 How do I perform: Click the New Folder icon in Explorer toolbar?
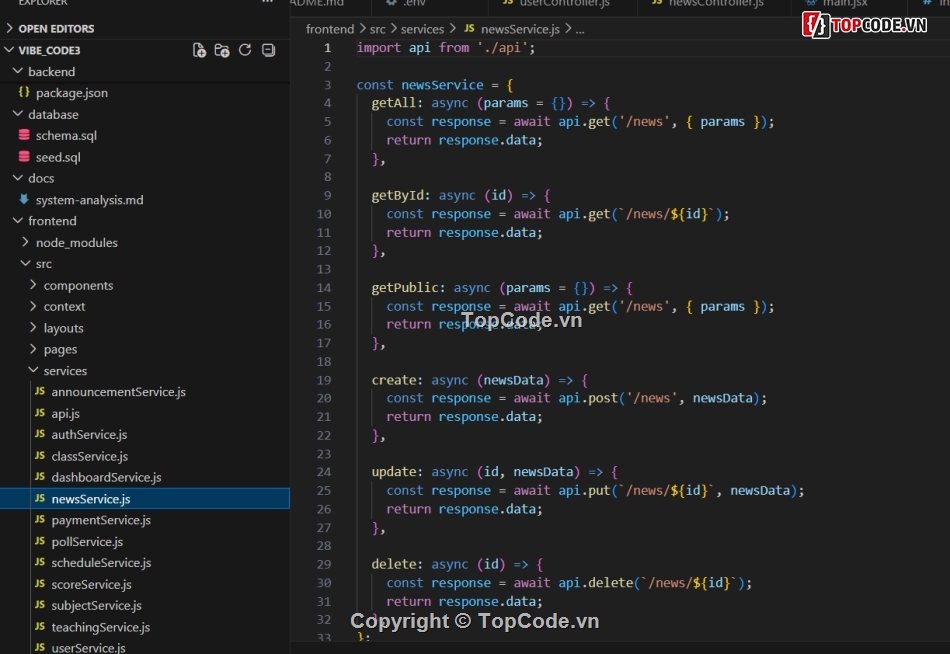coord(221,50)
